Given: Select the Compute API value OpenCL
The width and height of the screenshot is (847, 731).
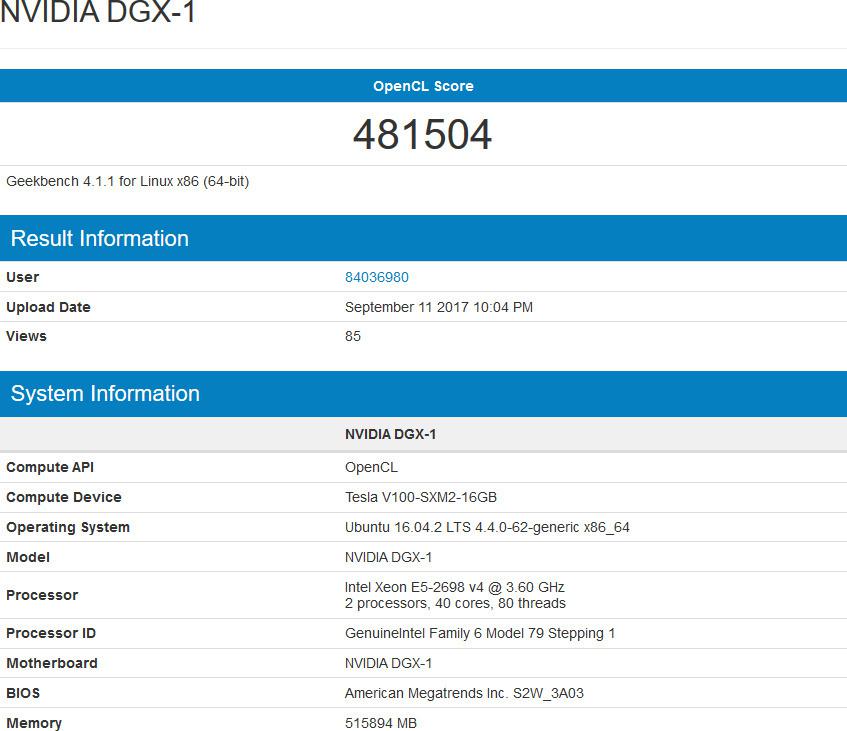Looking at the screenshot, I should (371, 467).
